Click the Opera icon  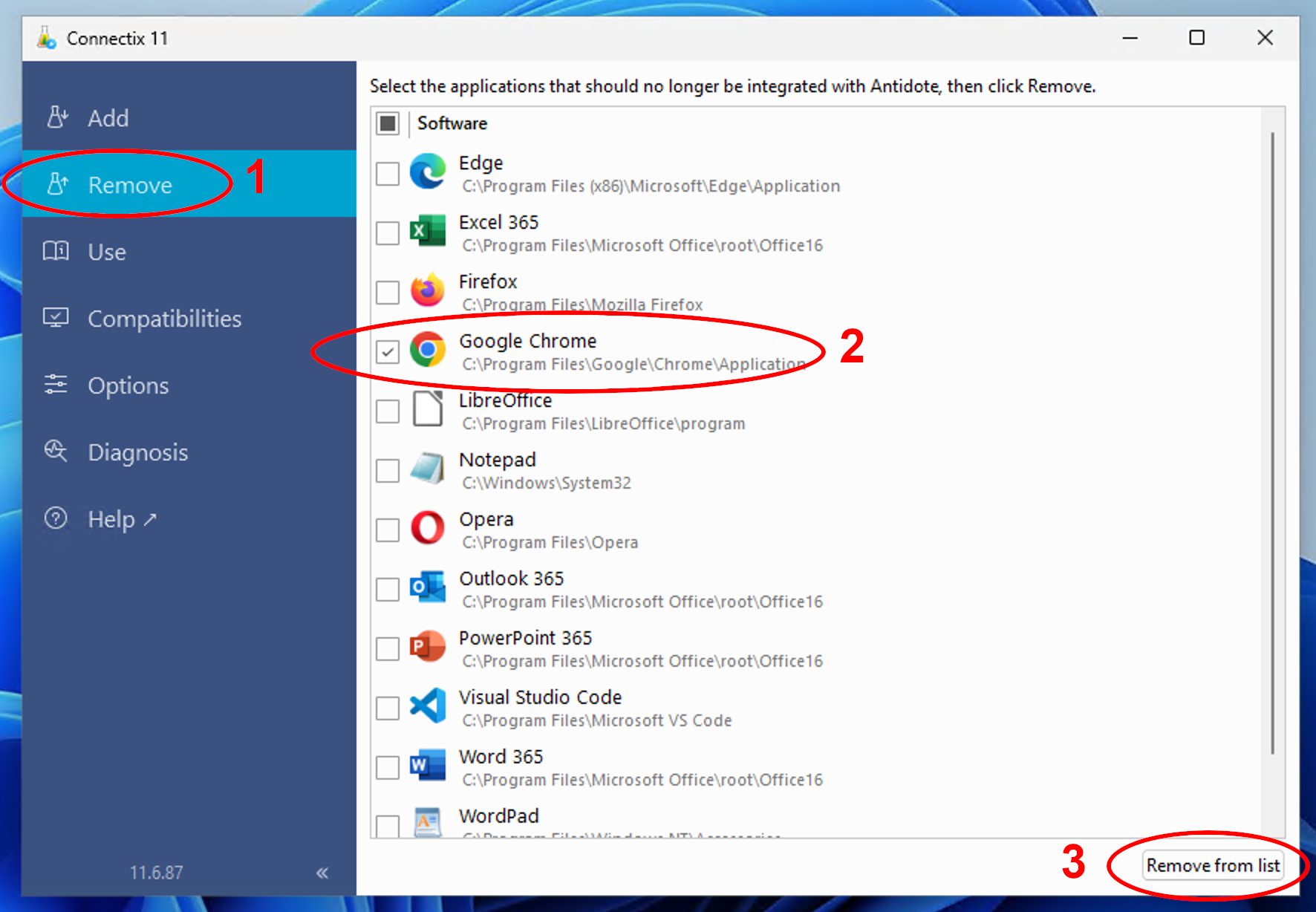click(428, 529)
